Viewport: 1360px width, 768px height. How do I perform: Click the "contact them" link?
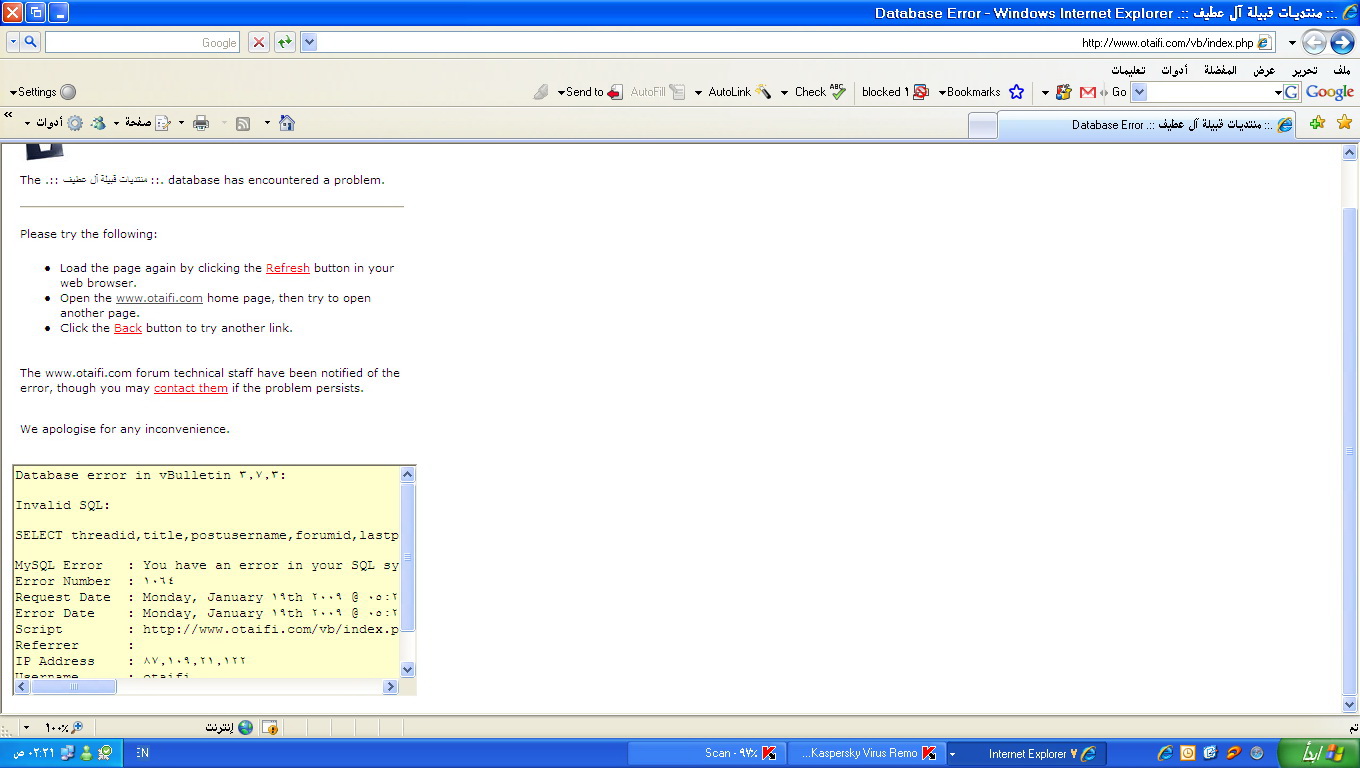click(x=190, y=388)
